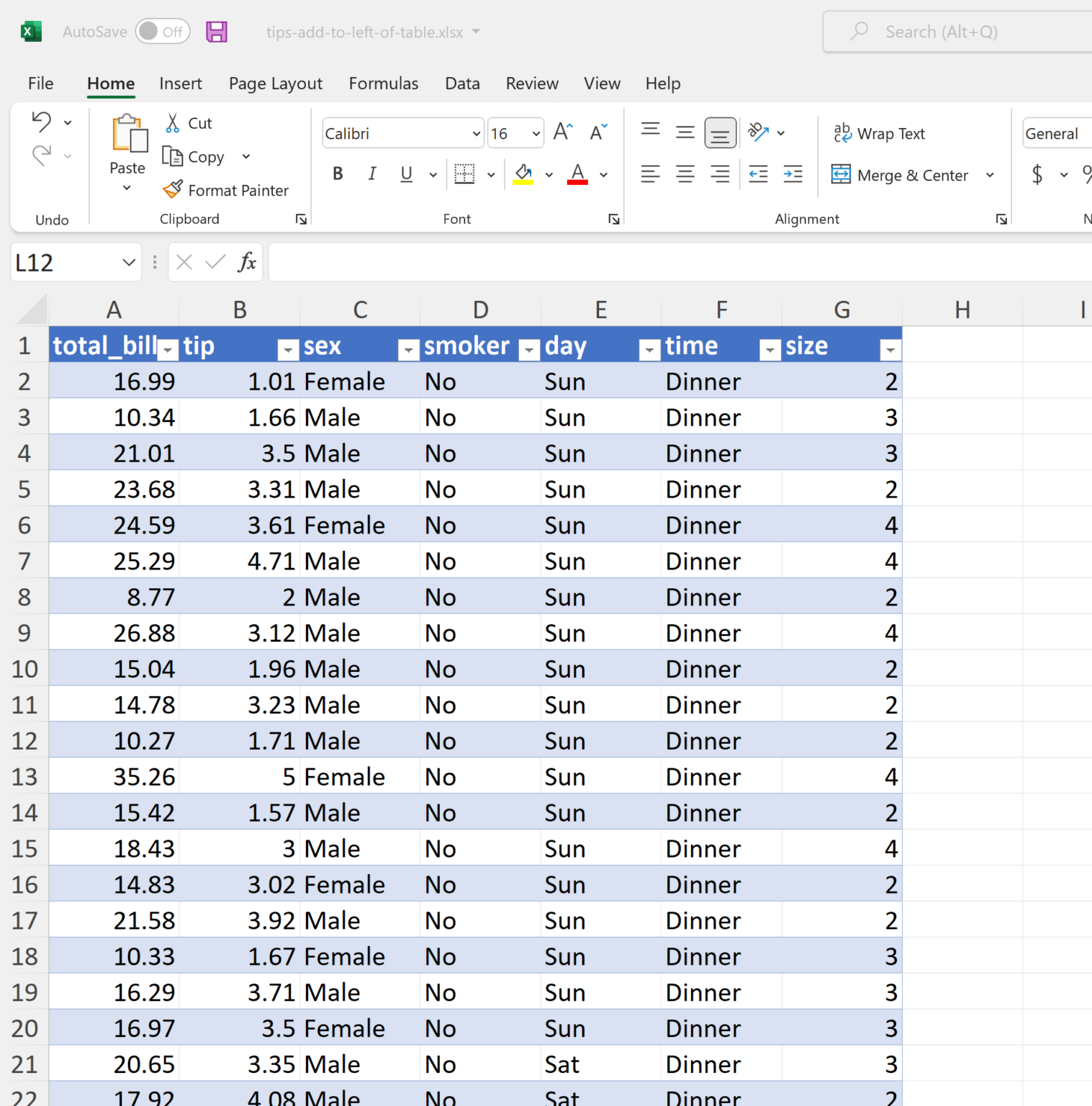Click the Save icon in title bar
Image resolution: width=1092 pixels, height=1106 pixels.
[217, 32]
